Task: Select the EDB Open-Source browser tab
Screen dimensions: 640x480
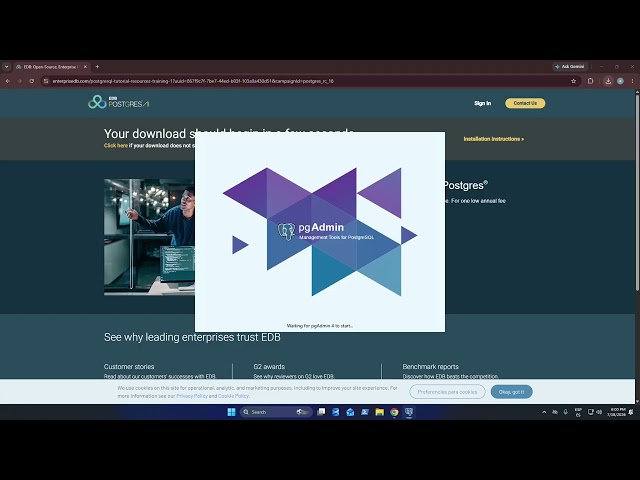Action: click(x=51, y=67)
